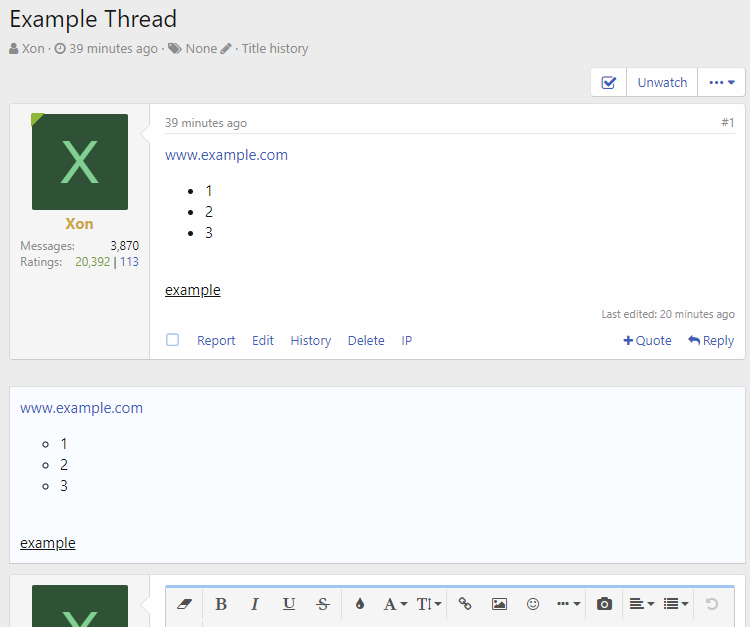Screen dimensions: 750x627
Task: Open the text alignment dropdown
Action: pos(641,604)
